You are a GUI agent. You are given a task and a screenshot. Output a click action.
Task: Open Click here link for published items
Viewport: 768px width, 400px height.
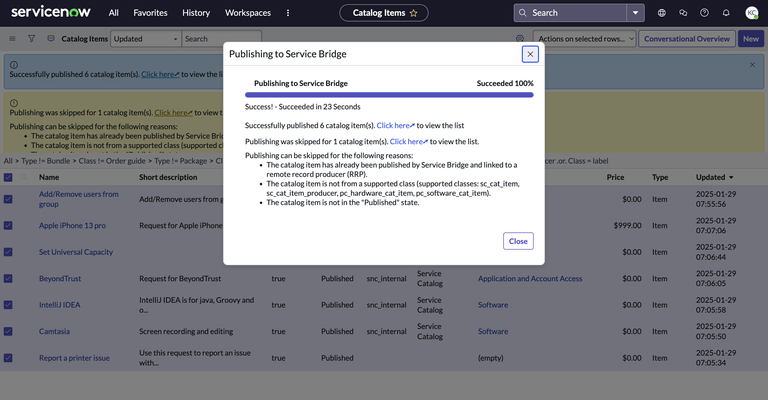[395, 125]
